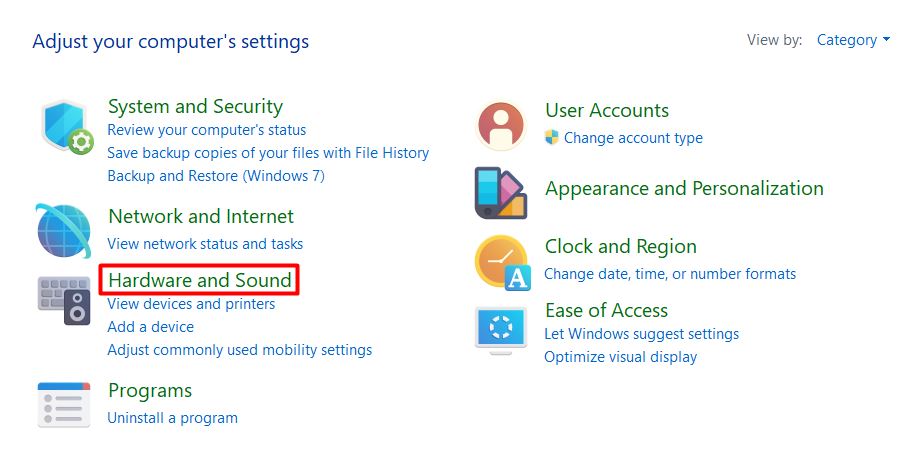This screenshot has height=469, width=921.
Task: Click Uninstall a program link
Action: pos(172,418)
